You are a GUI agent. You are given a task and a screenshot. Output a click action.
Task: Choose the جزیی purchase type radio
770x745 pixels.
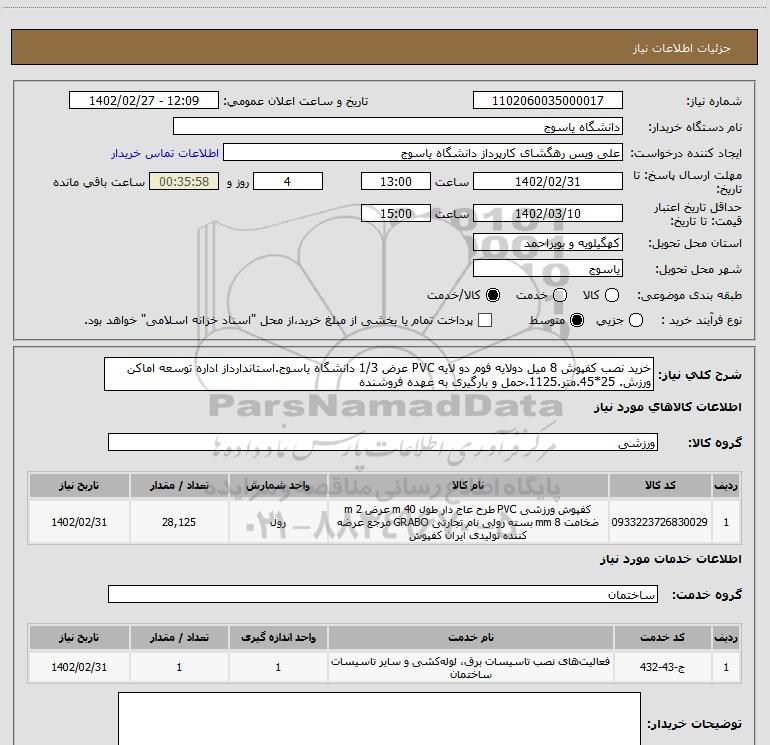click(x=635, y=320)
